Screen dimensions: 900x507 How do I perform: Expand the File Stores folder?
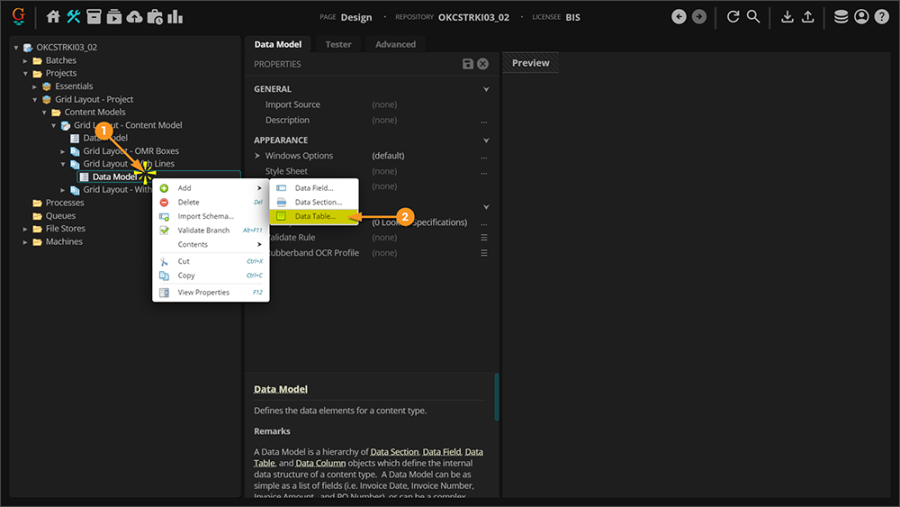point(26,229)
